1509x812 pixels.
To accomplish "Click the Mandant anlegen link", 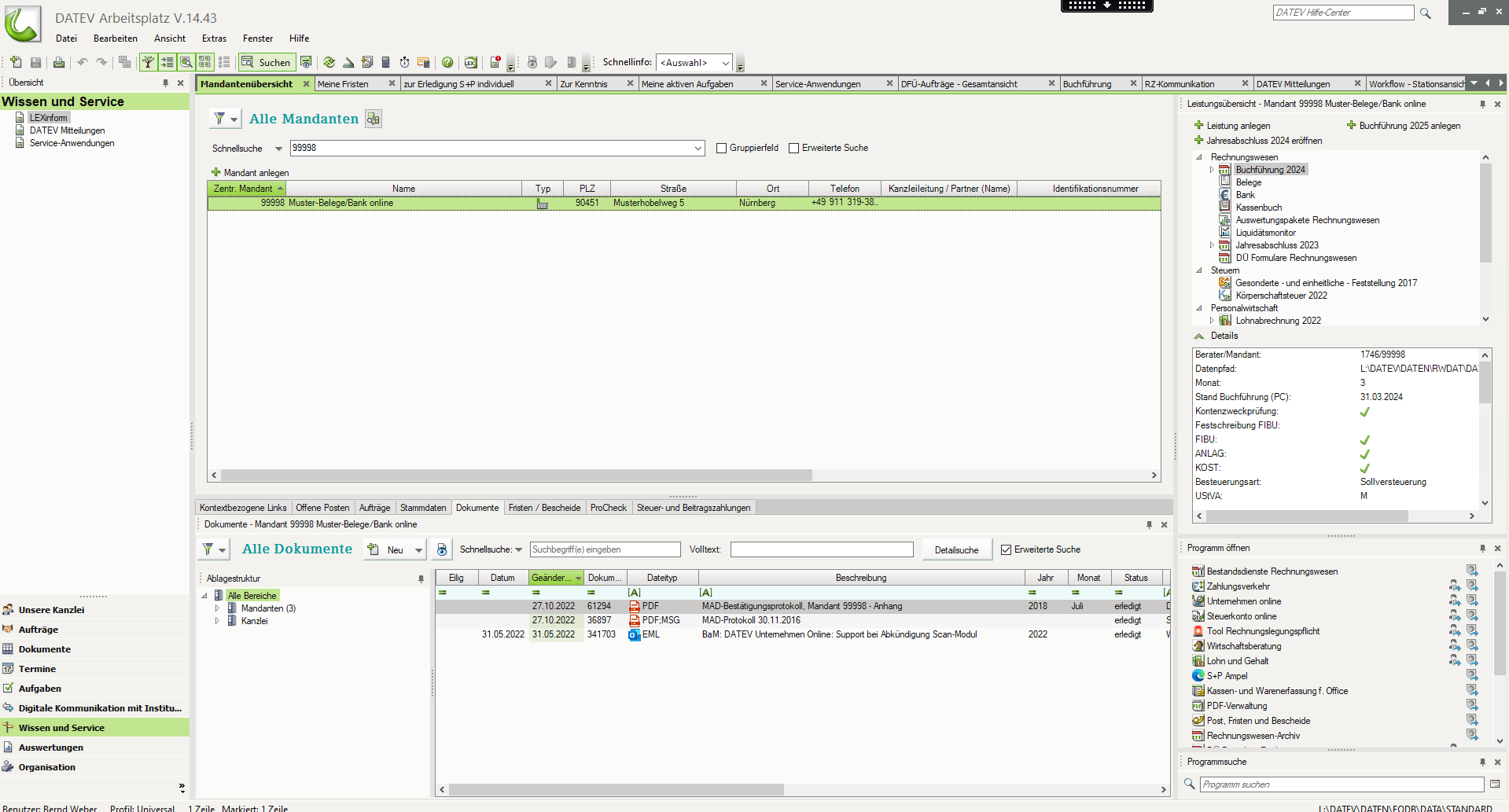I will coord(256,173).
